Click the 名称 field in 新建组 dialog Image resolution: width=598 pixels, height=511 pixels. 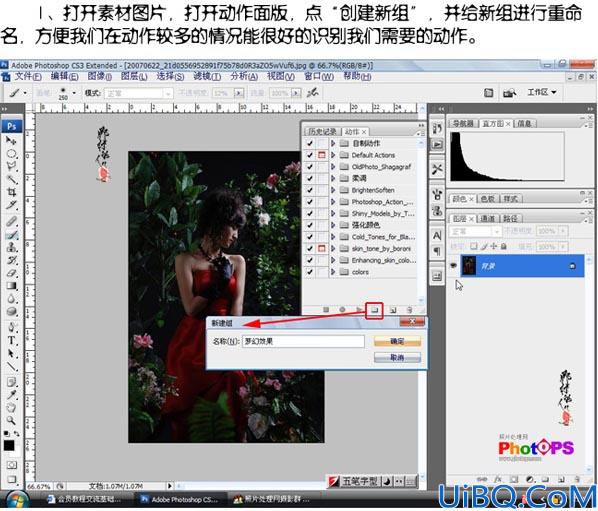pyautogui.click(x=303, y=341)
